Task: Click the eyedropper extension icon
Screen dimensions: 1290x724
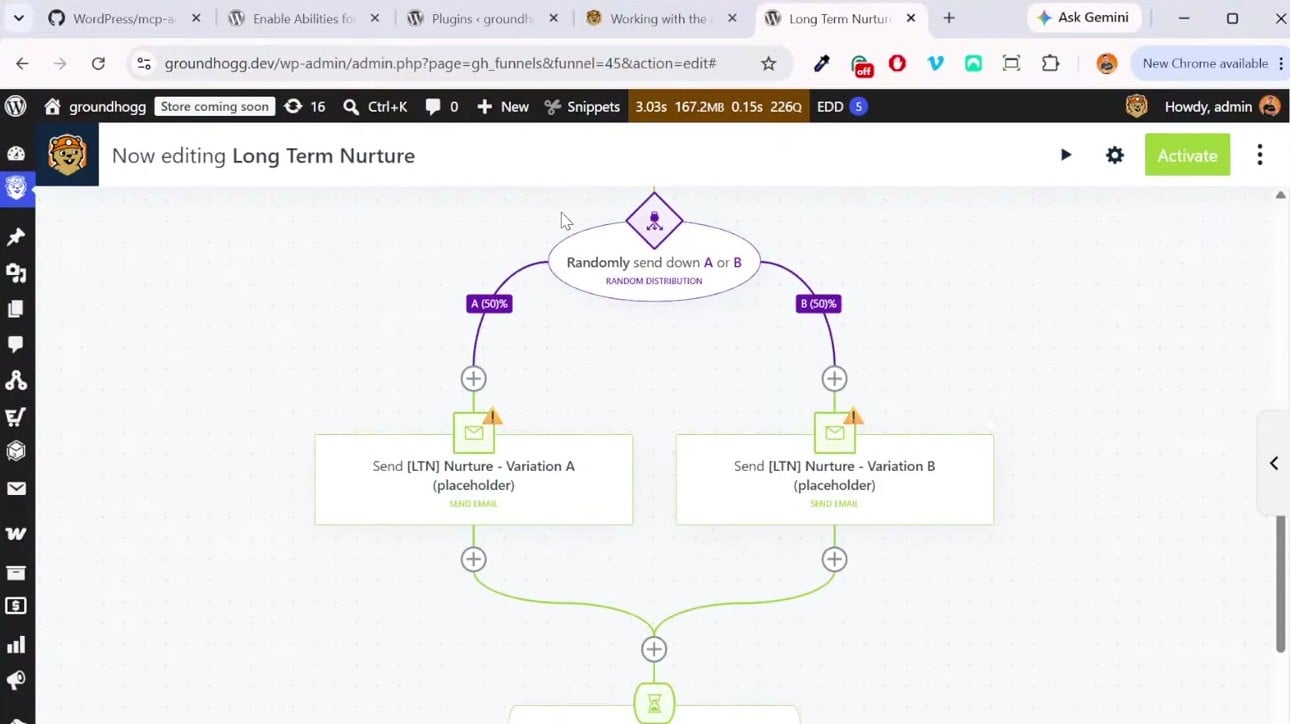Action: pos(822,63)
